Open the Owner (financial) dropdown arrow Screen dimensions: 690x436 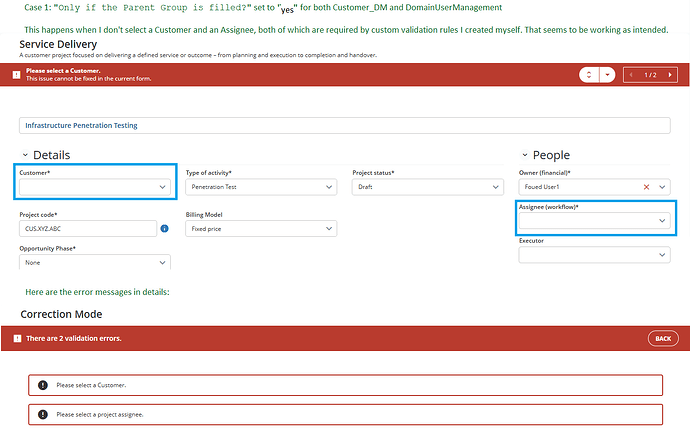coord(662,187)
